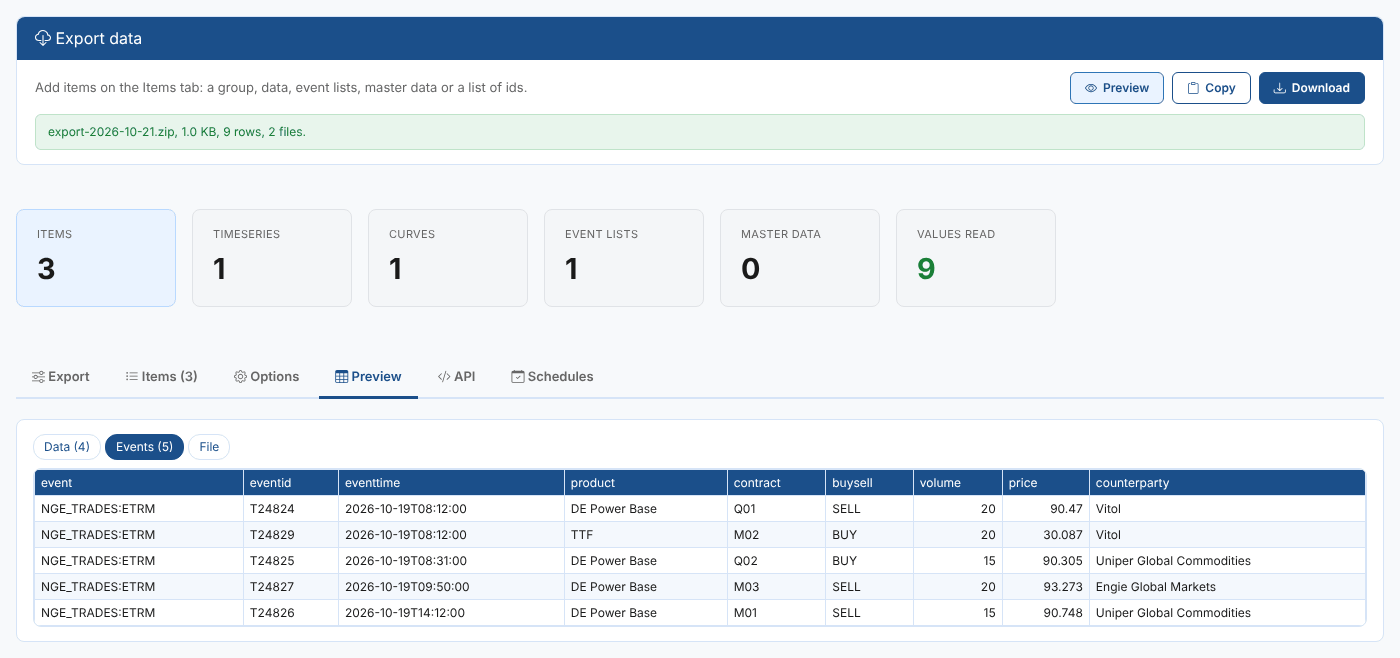
Task: Select the Events (5) preview pill
Action: tap(145, 447)
